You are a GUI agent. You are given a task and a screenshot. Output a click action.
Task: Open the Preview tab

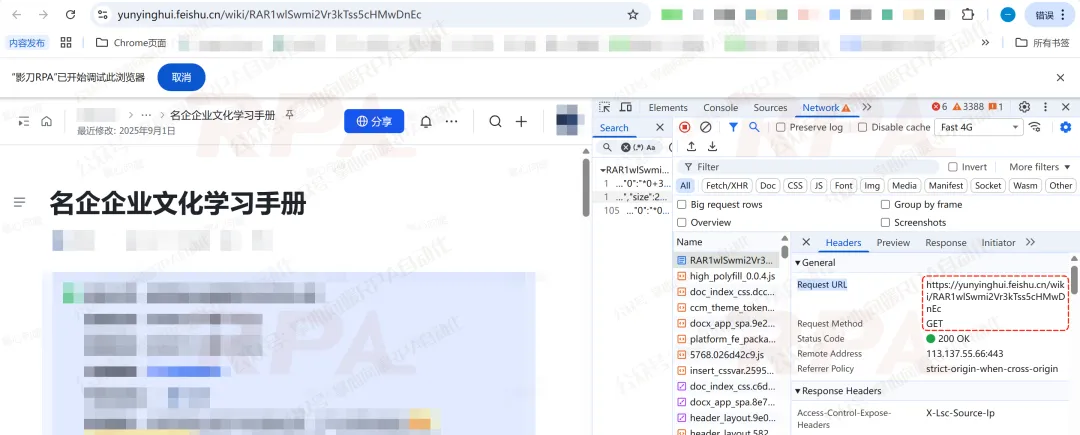[x=893, y=242]
